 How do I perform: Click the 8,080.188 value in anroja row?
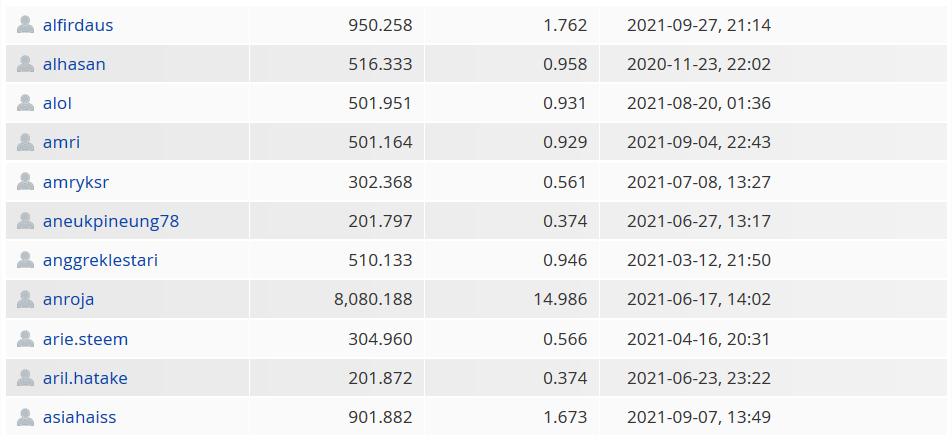click(x=373, y=299)
